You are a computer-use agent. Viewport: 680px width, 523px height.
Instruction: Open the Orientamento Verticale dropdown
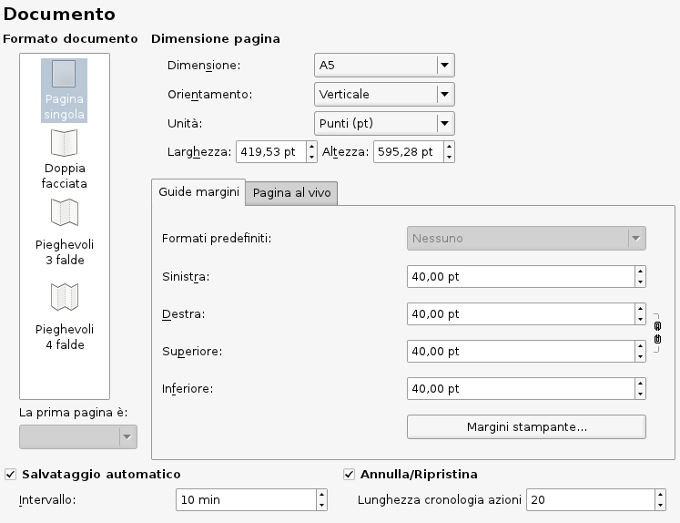(384, 94)
